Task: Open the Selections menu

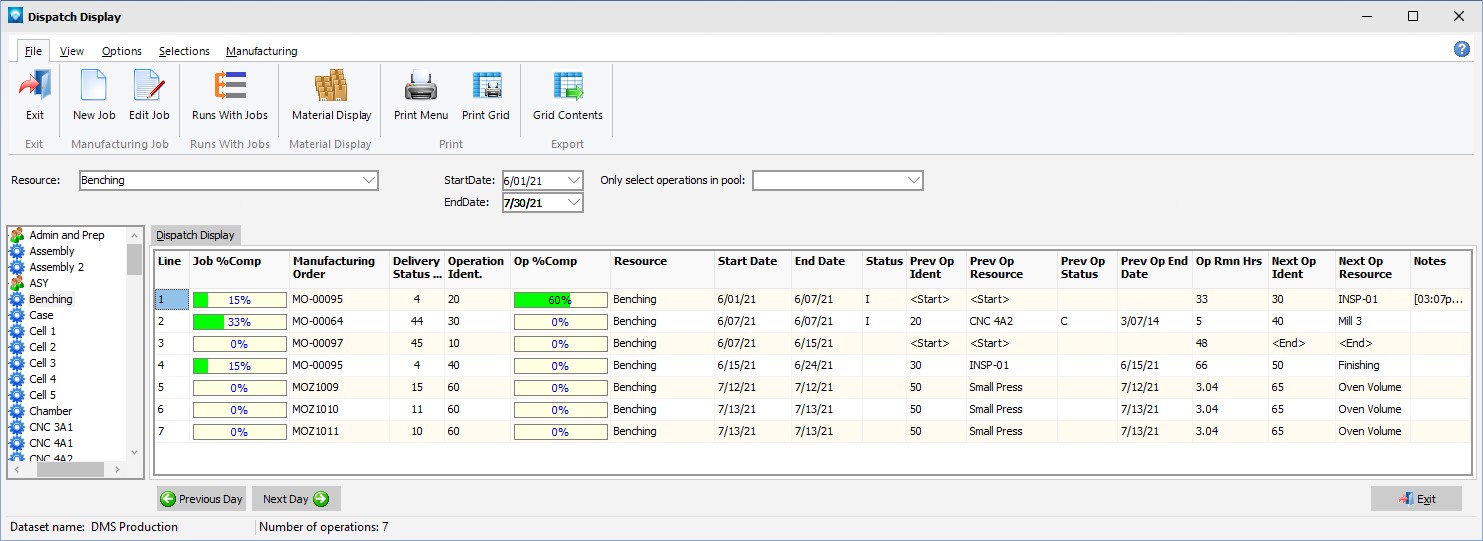Action: tap(184, 51)
